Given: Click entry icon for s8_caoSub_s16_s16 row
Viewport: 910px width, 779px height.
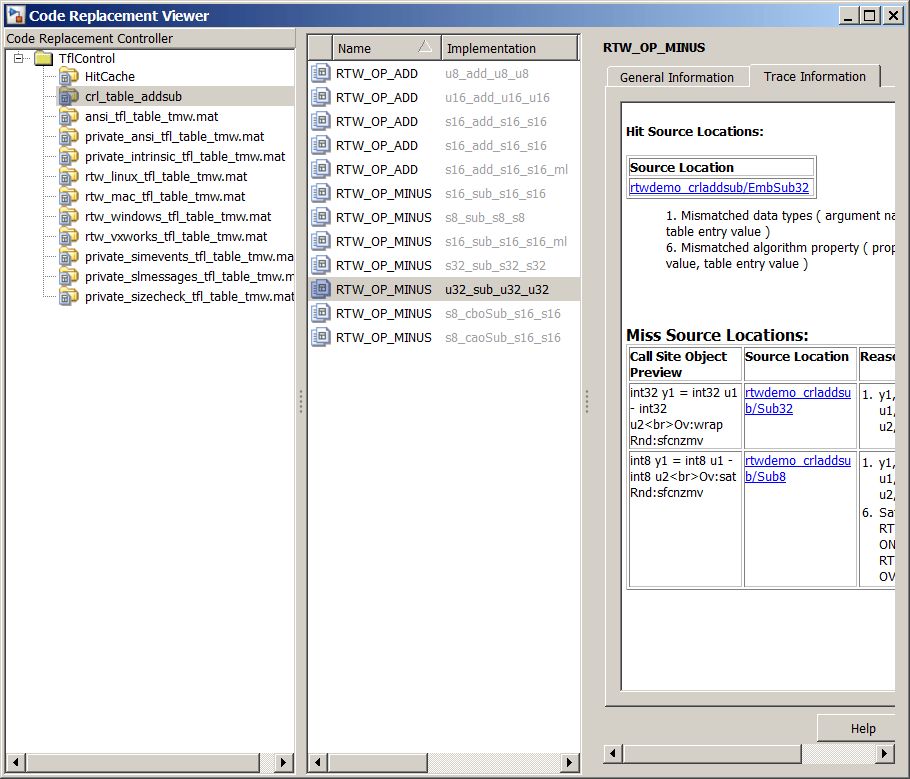Looking at the screenshot, I should (x=320, y=337).
